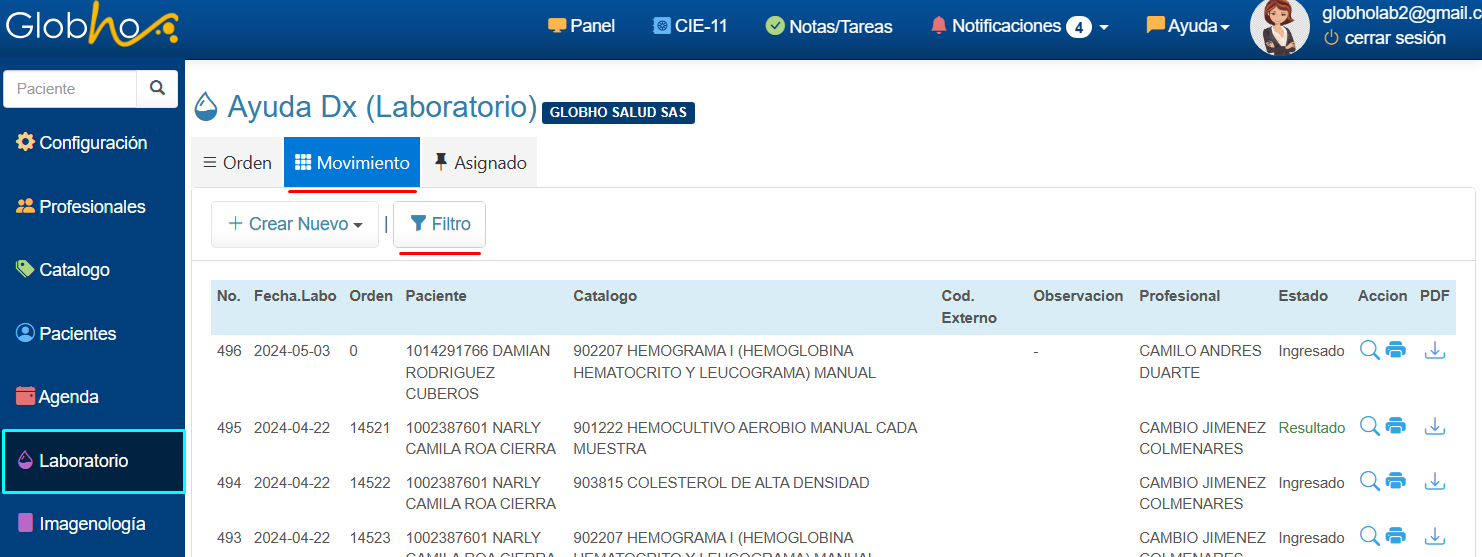Open CIE-11 from the top navigation
This screenshot has height=557, width=1482.
pos(690,26)
